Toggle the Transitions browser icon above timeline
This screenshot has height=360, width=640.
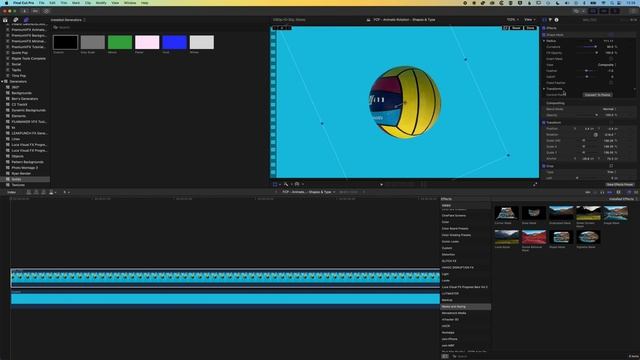pyautogui.click(x=636, y=192)
